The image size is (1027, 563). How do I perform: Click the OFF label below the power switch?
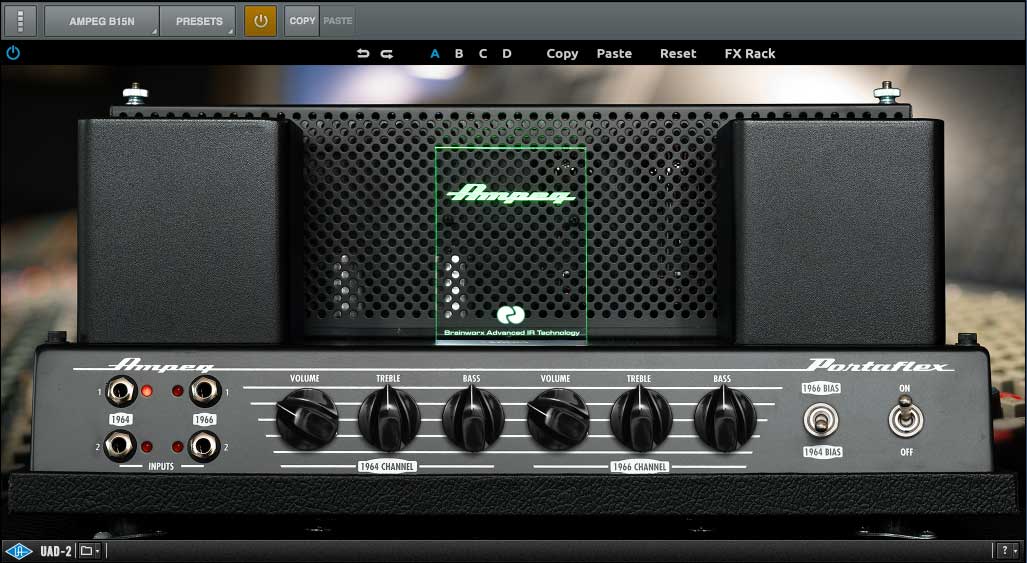point(906,452)
